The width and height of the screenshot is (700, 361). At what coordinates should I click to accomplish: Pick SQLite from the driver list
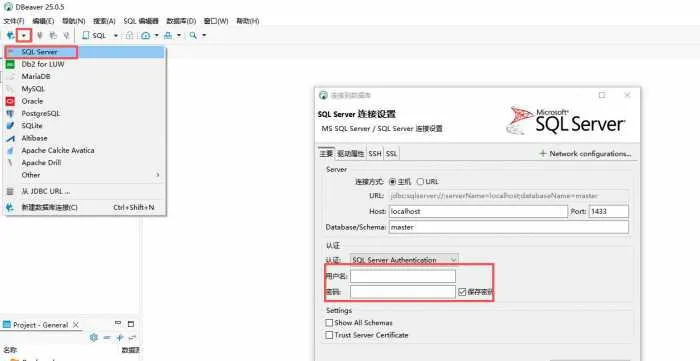click(x=32, y=126)
